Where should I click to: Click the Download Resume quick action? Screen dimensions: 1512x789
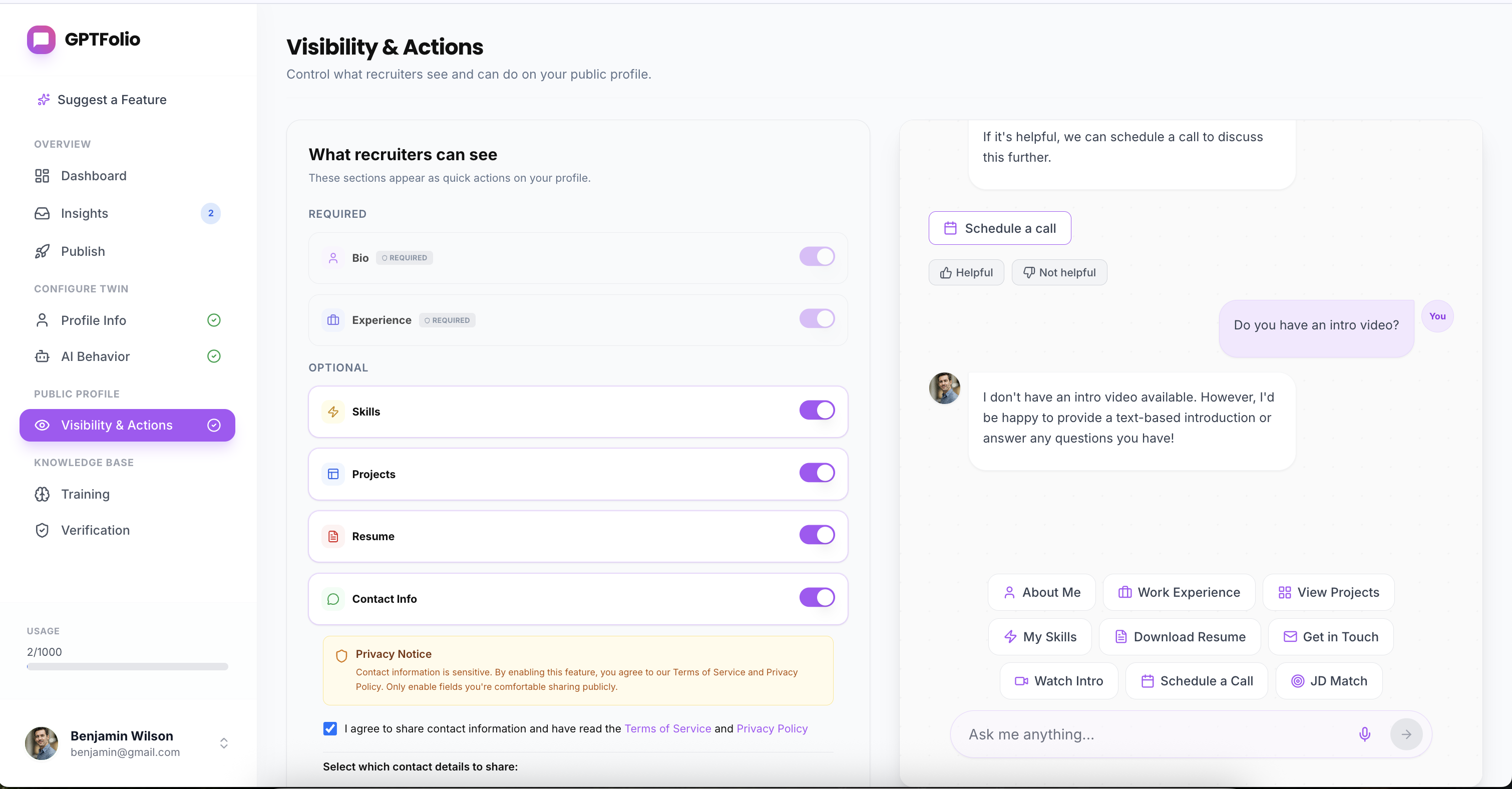(x=1179, y=637)
